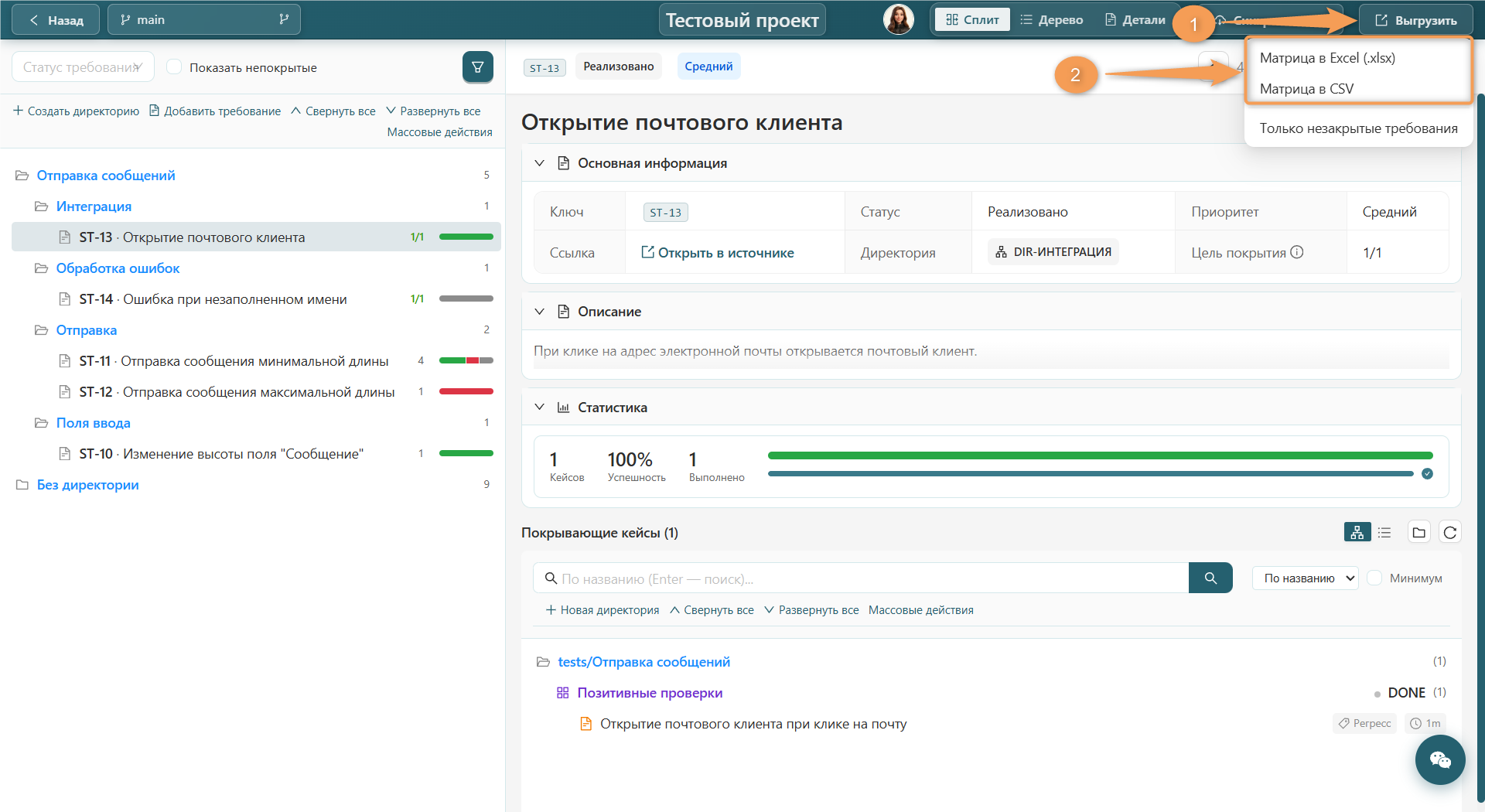Image resolution: width=1485 pixels, height=812 pixels.
Task: Open Статус требований dropdown
Action: [x=83, y=67]
